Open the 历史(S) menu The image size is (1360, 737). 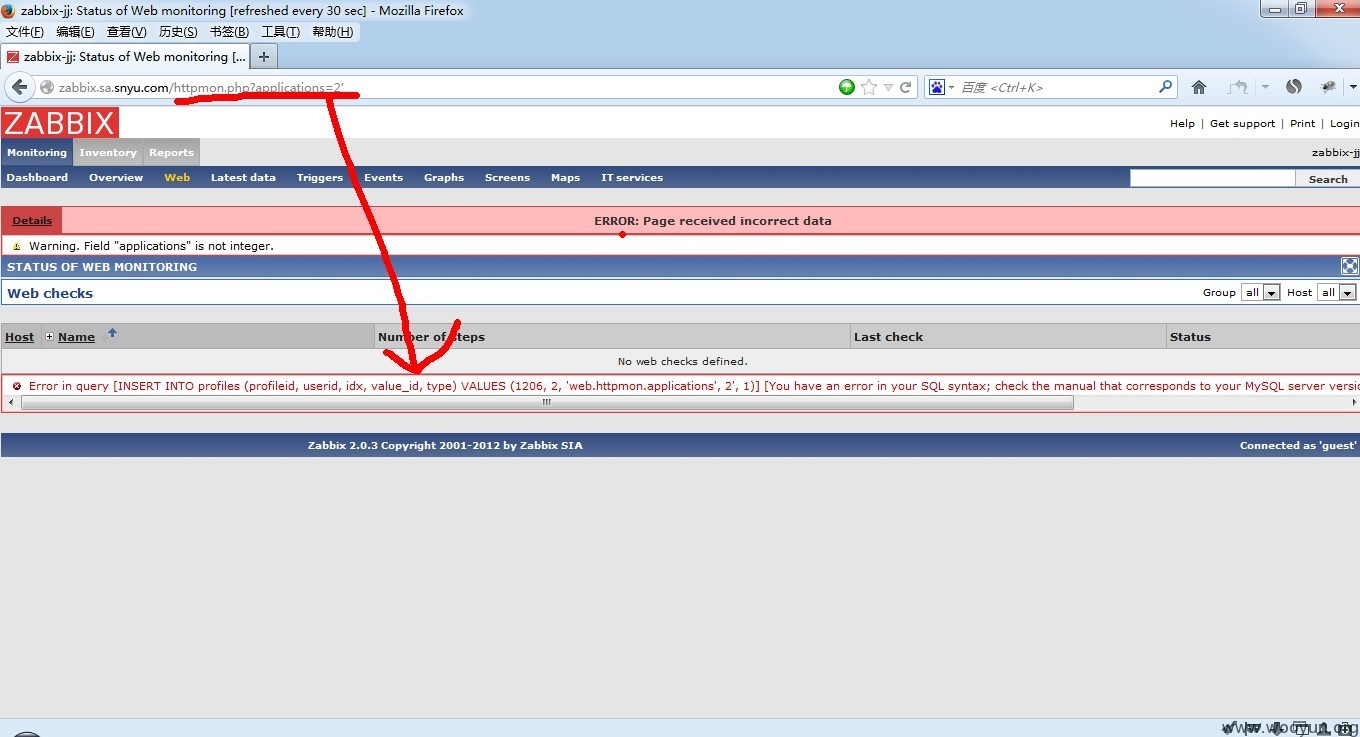(178, 32)
